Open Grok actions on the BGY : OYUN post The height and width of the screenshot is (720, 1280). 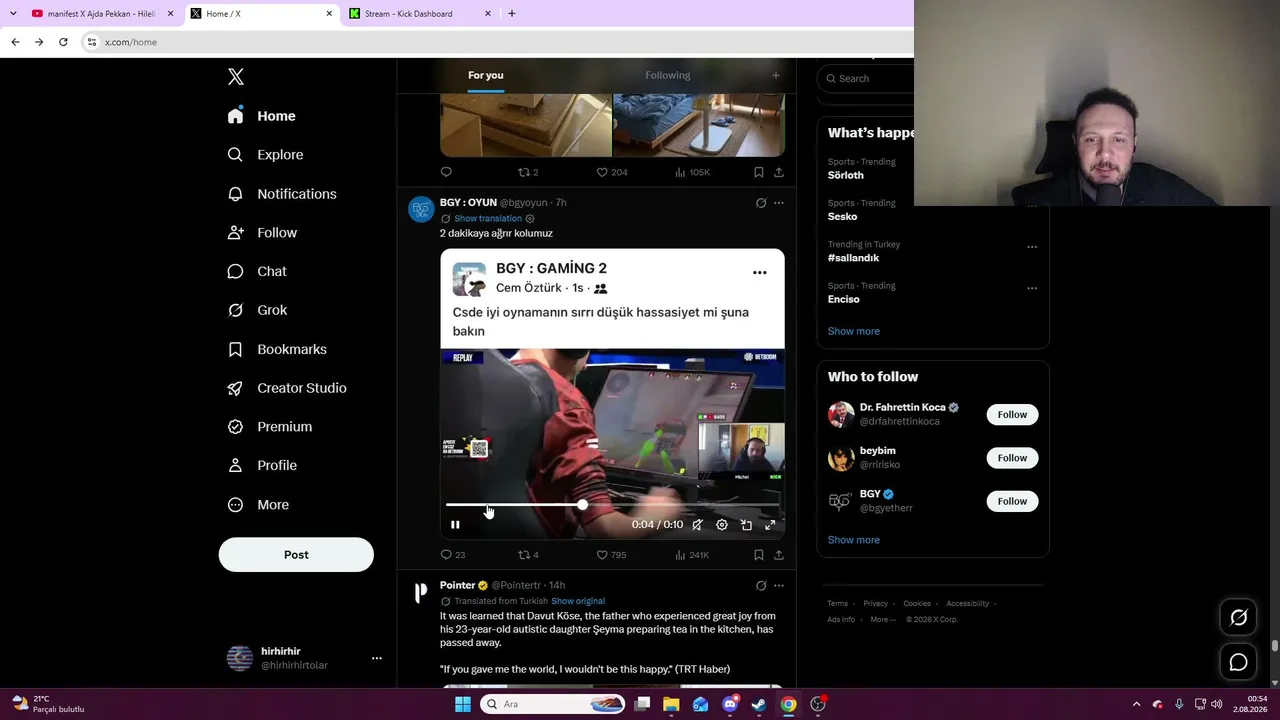[761, 203]
